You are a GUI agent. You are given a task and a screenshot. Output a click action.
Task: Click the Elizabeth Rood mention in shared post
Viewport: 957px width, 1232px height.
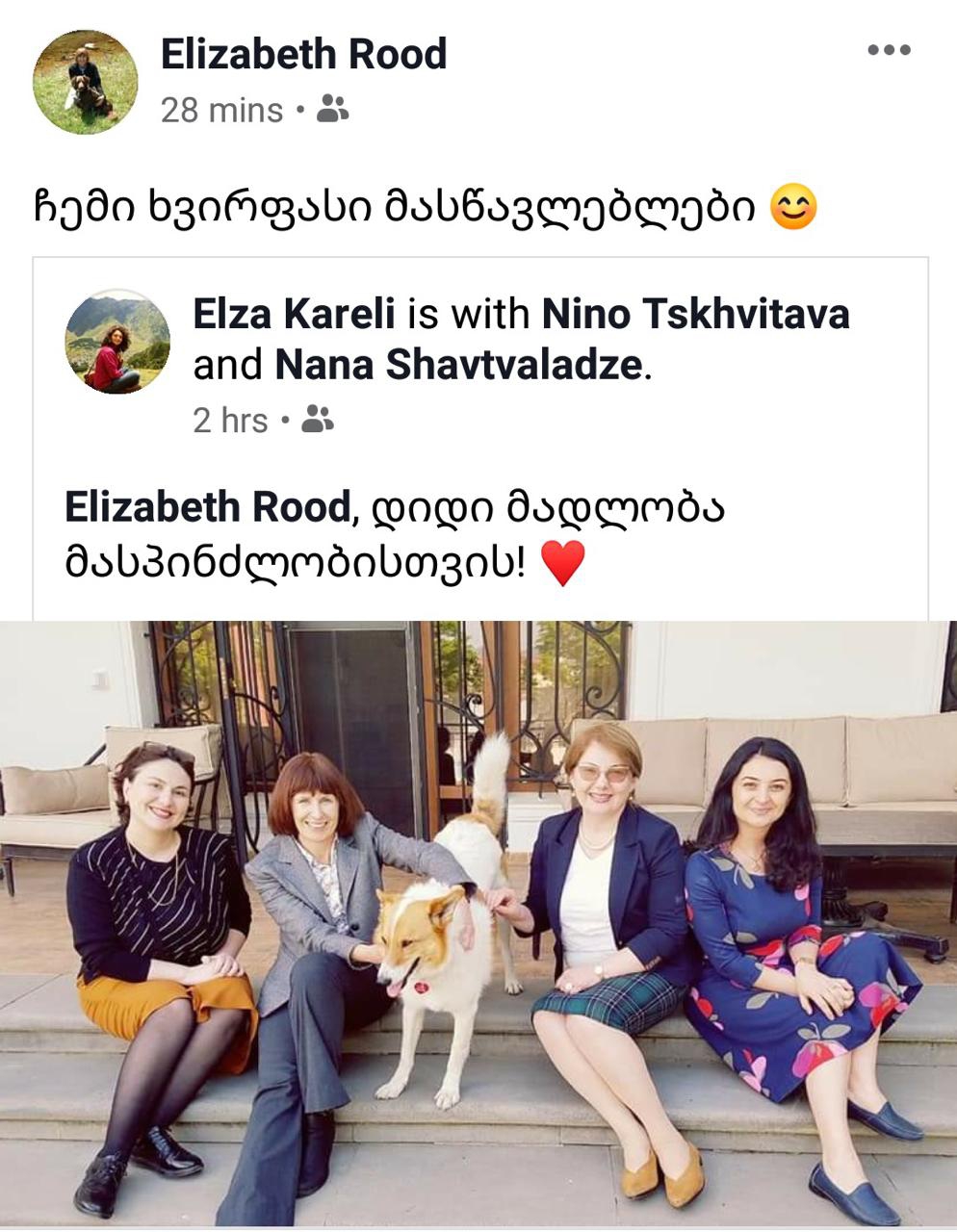207,506
